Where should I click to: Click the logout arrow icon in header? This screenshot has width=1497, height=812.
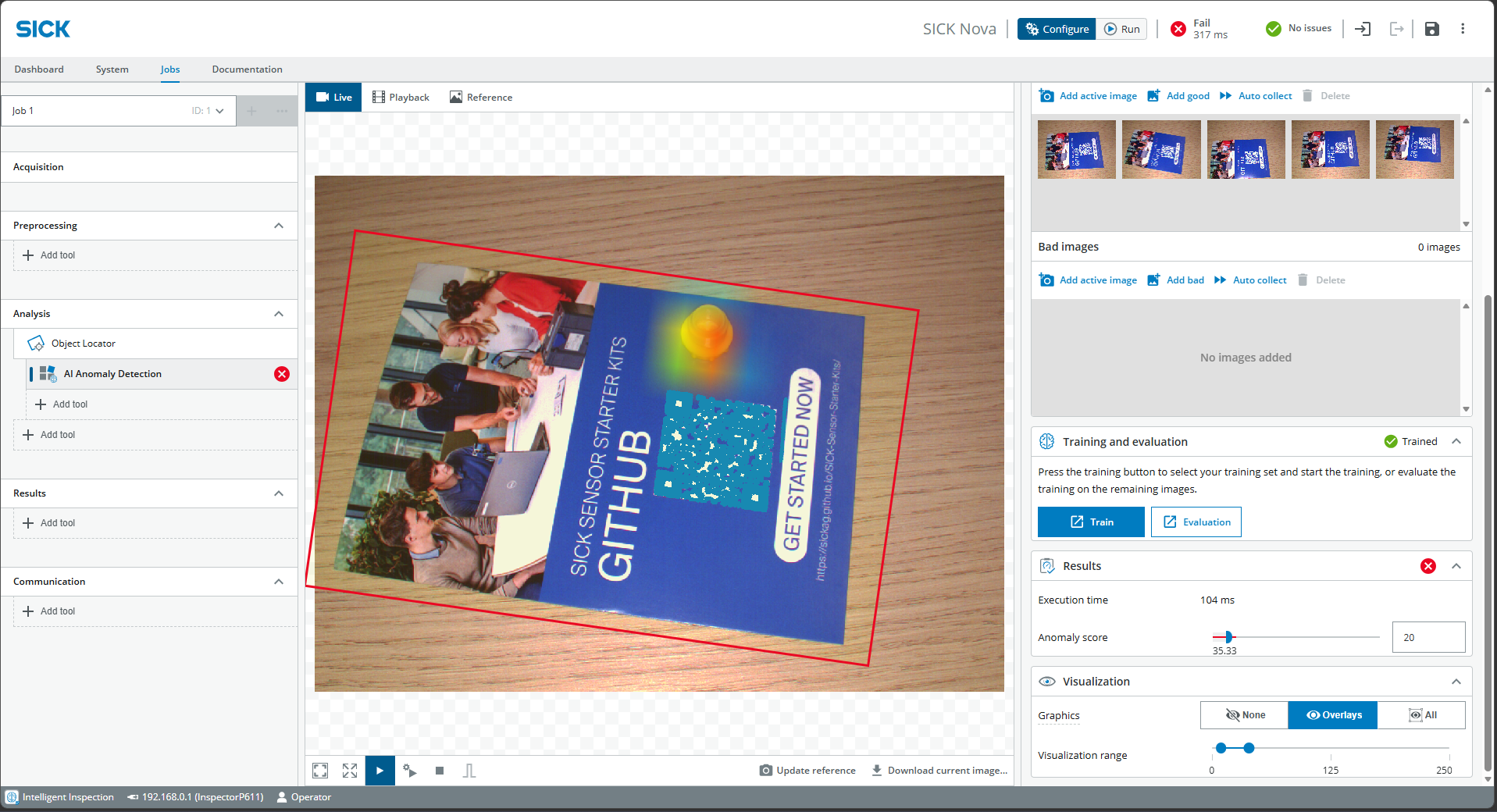[1397, 29]
